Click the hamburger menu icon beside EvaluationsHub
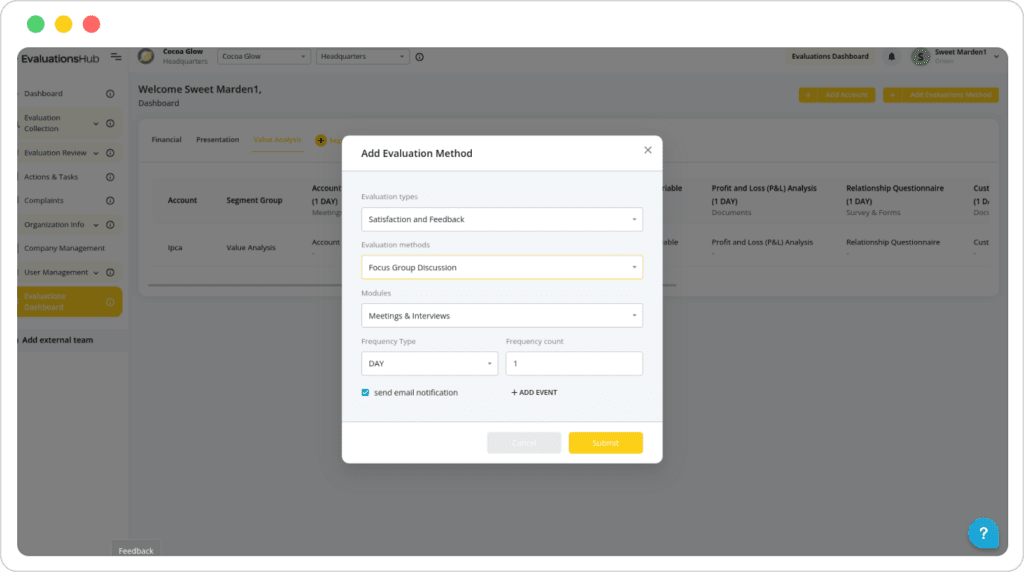This screenshot has height=572, width=1024. pos(117,57)
